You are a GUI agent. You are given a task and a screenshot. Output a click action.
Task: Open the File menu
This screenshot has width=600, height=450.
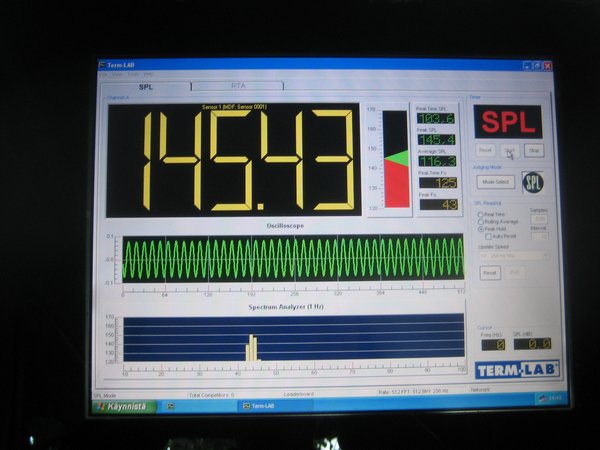[102, 74]
